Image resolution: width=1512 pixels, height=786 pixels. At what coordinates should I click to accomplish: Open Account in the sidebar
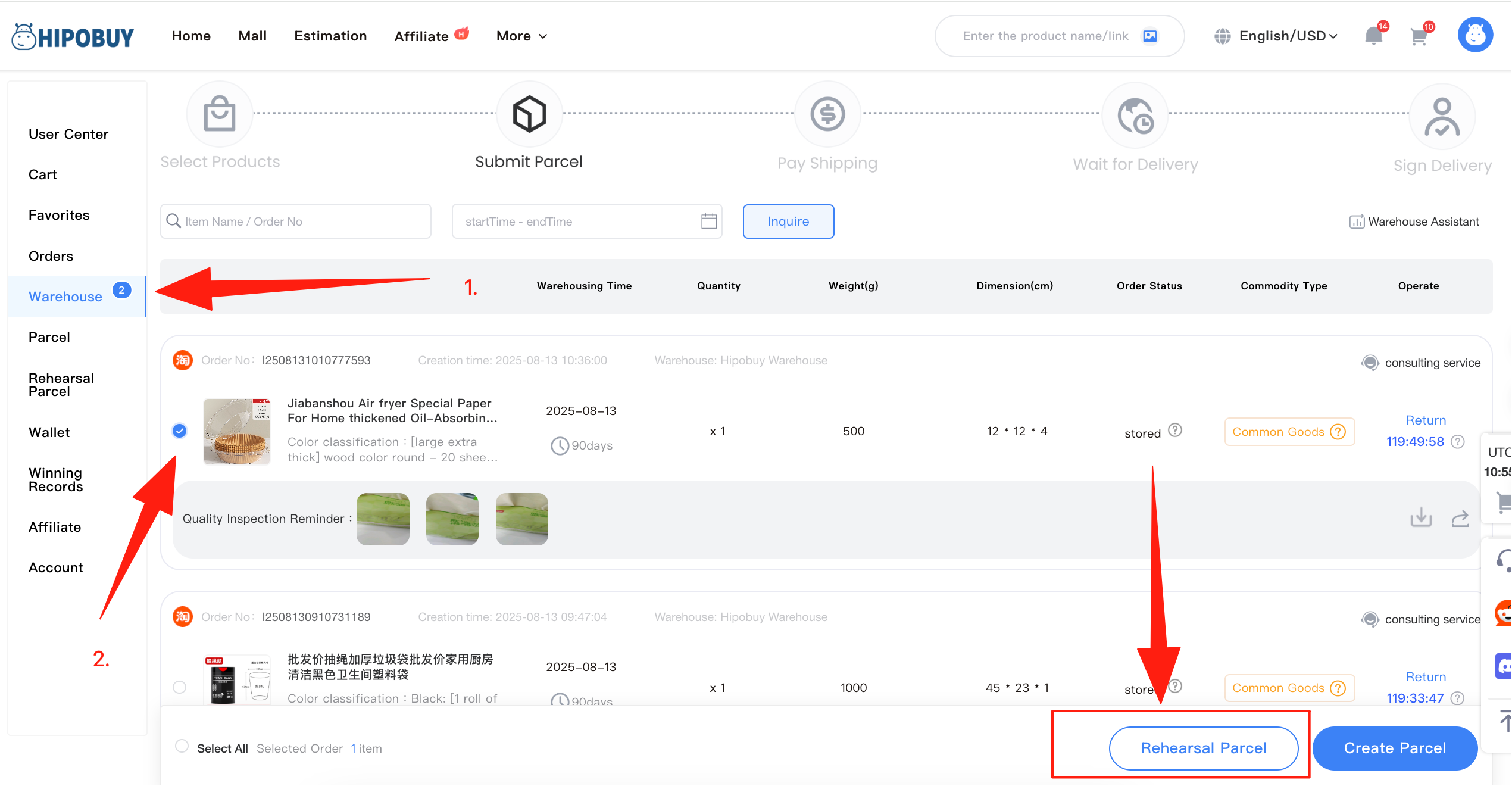tap(56, 567)
